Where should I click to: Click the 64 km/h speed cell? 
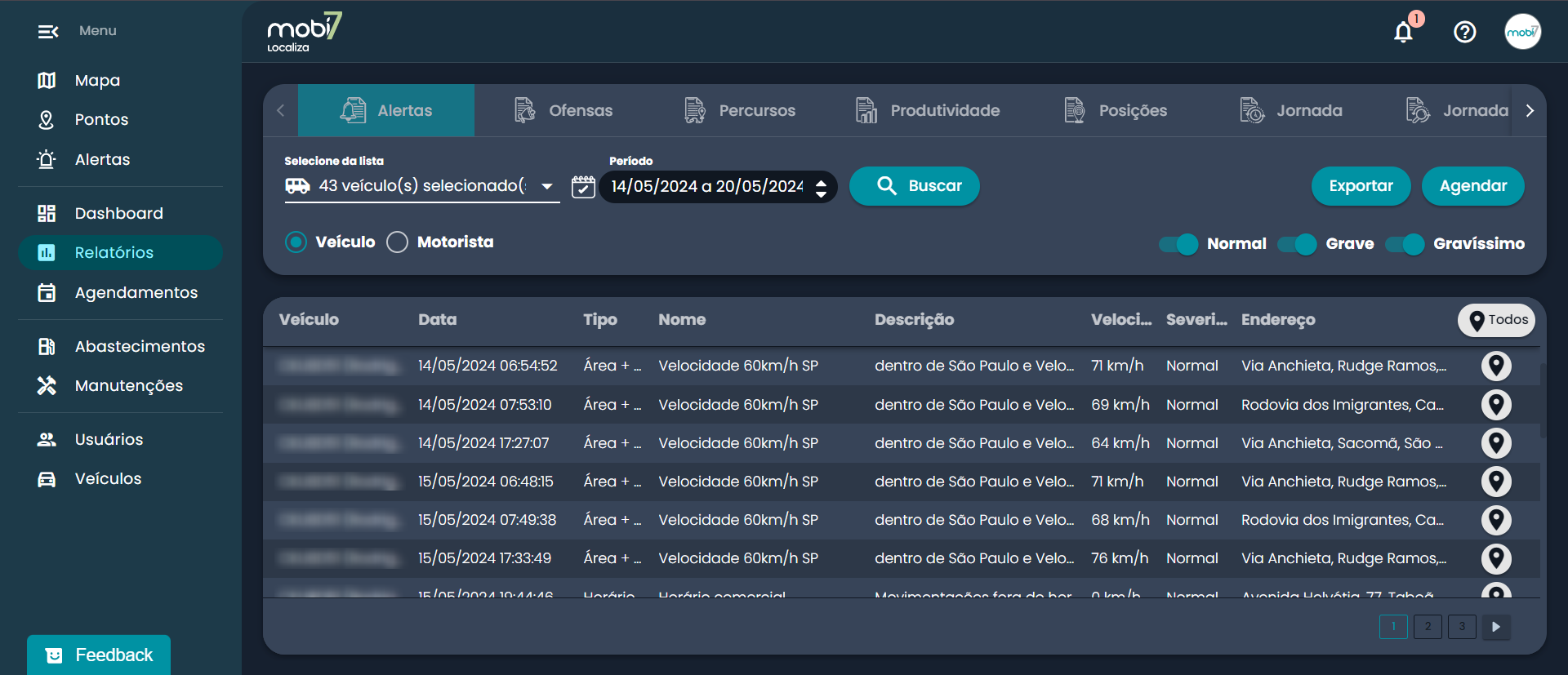(1120, 443)
